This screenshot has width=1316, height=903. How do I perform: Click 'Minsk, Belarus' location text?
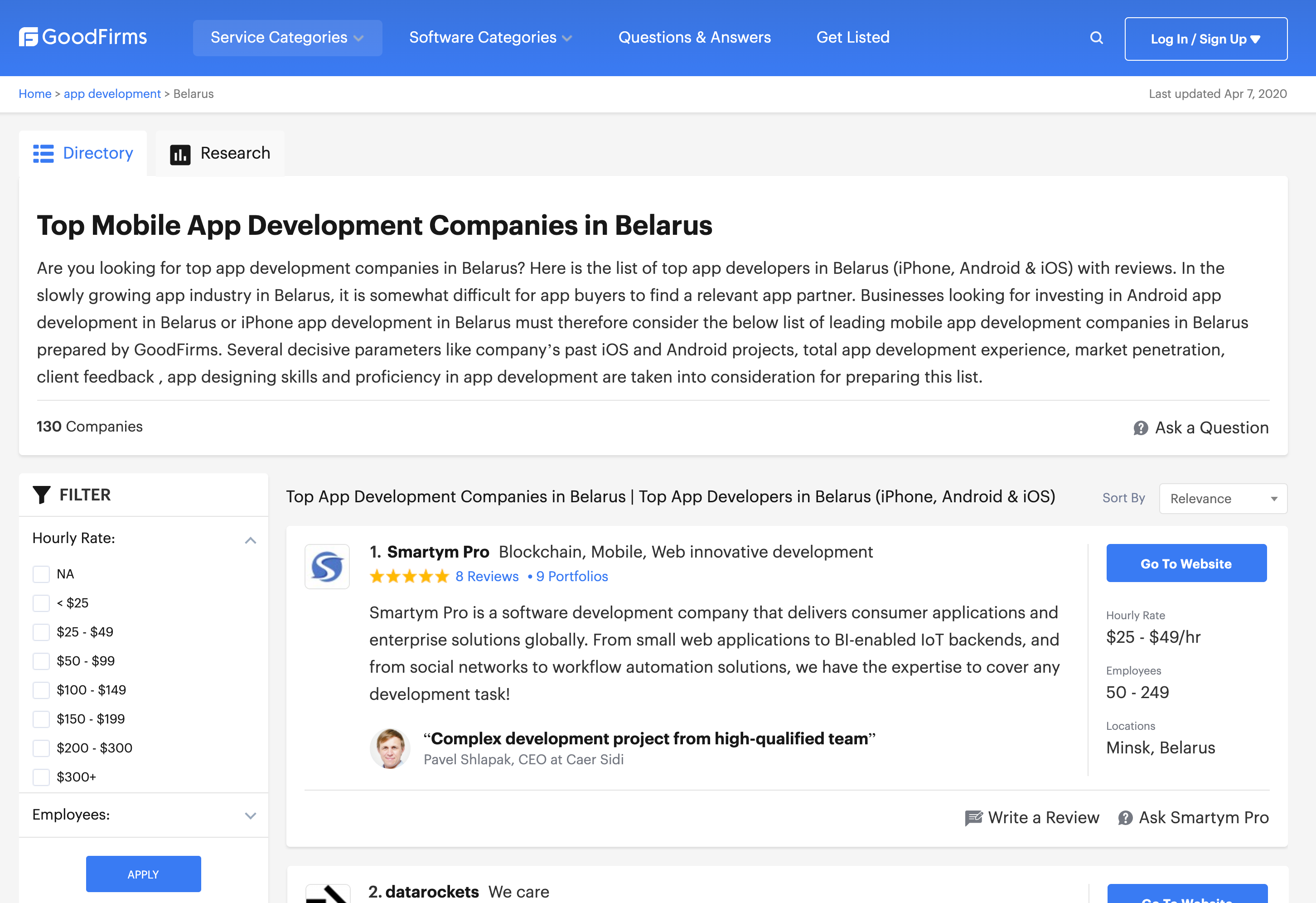coord(1161,748)
